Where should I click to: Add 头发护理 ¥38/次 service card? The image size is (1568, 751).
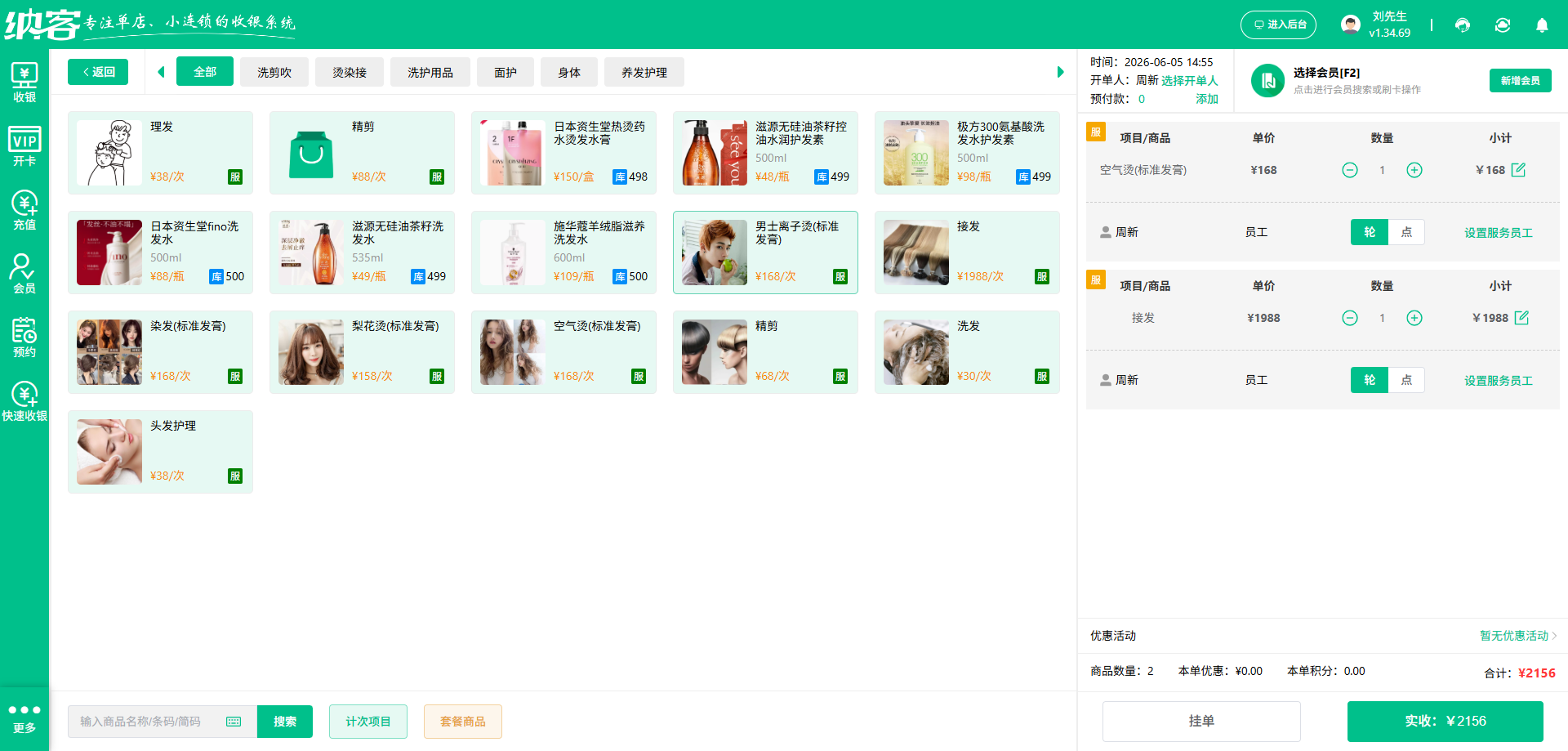160,452
